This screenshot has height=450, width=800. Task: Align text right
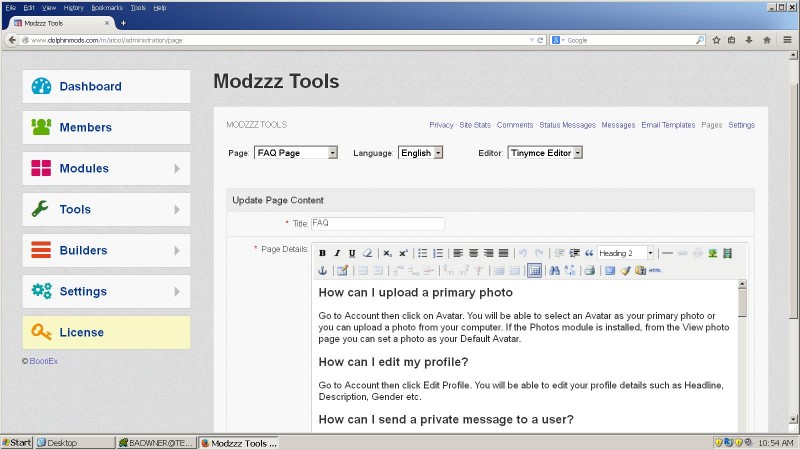pyautogui.click(x=488, y=253)
